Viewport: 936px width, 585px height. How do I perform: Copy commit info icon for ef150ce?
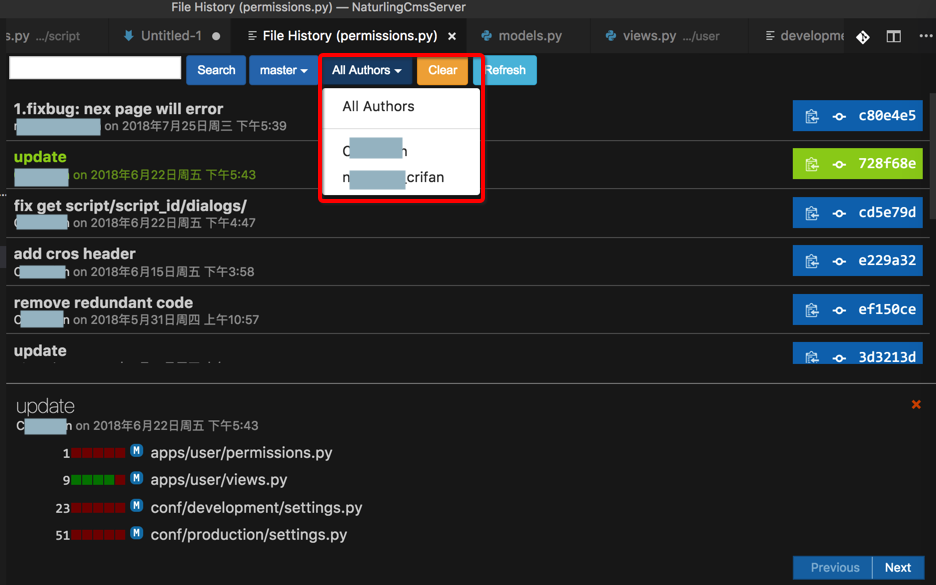point(811,310)
